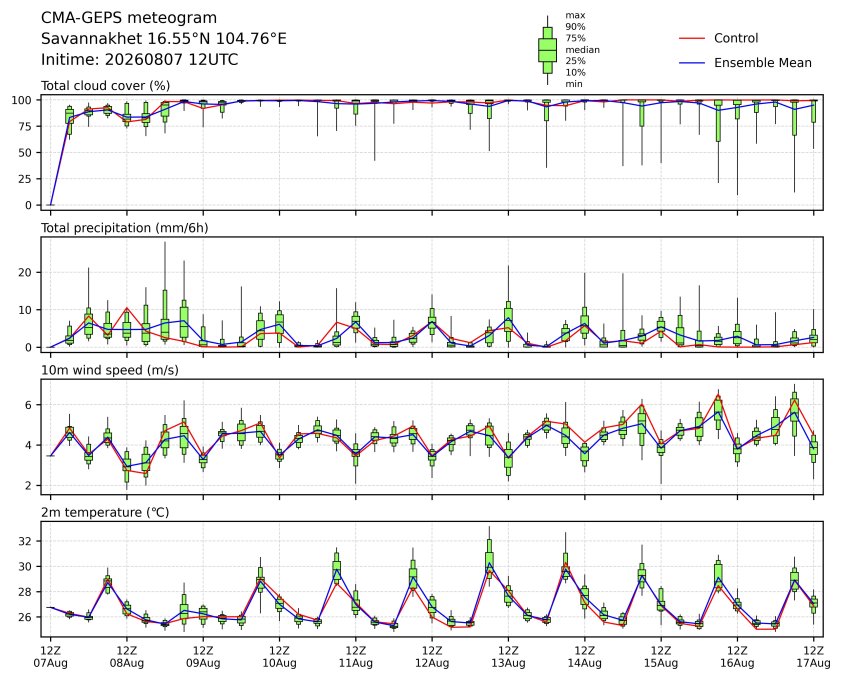The width and height of the screenshot is (842, 680).
Task: Click the '28' tick on temperature axis
Action: tap(25, 591)
